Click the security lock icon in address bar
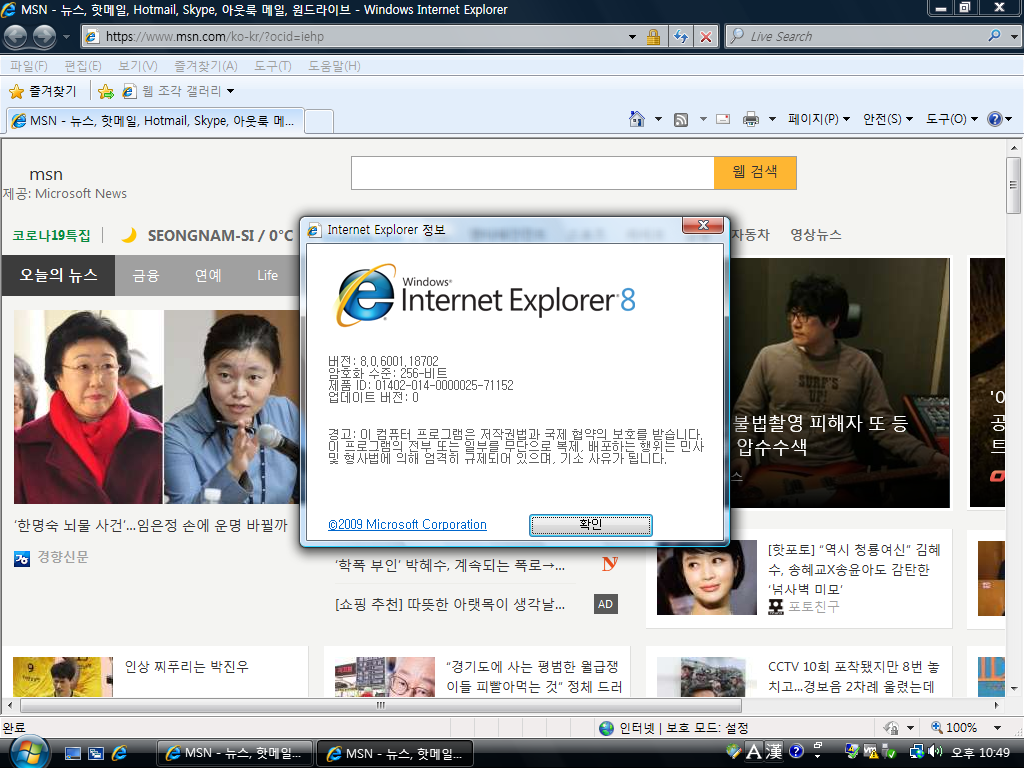Viewport: 1024px width, 768px height. click(653, 37)
